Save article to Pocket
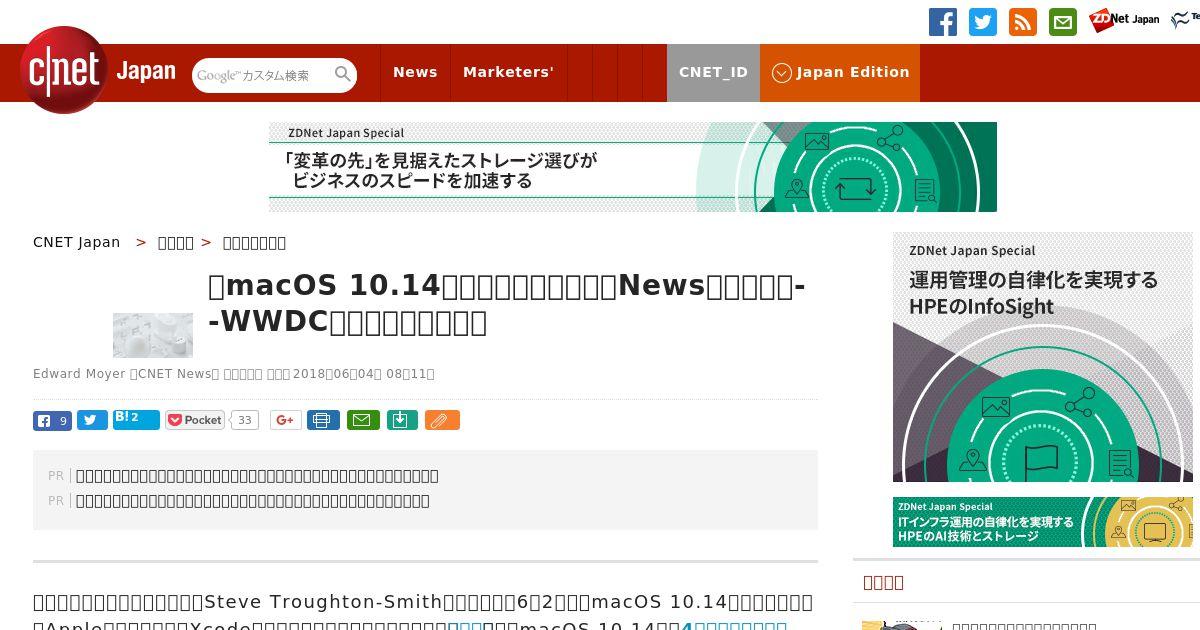 [x=195, y=420]
